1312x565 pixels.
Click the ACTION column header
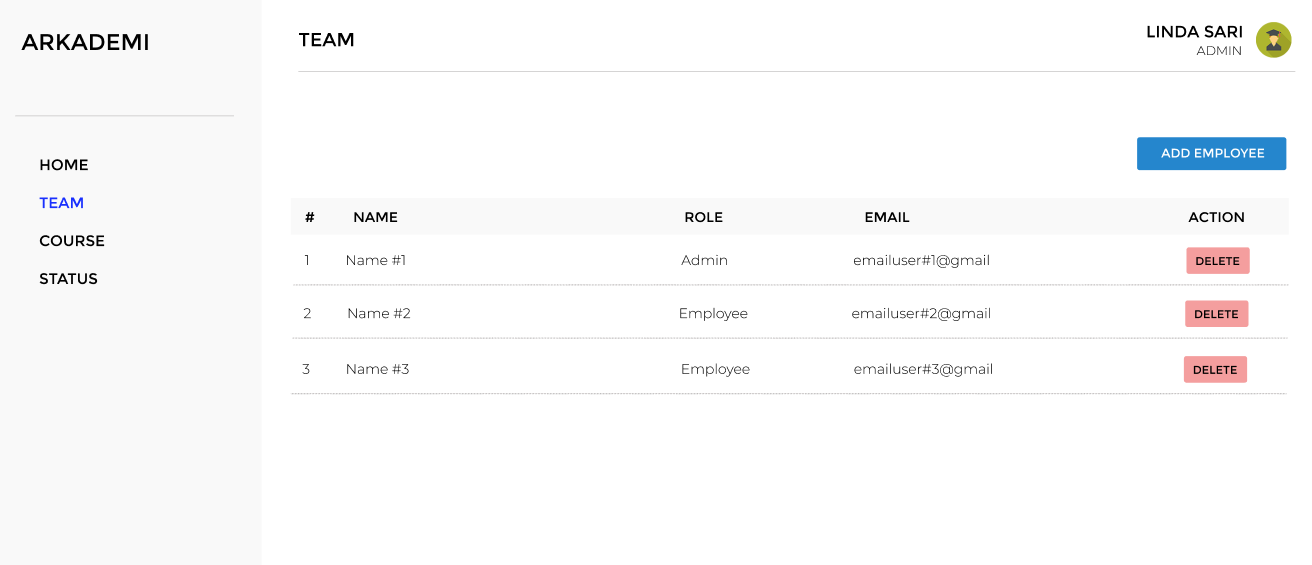1216,217
